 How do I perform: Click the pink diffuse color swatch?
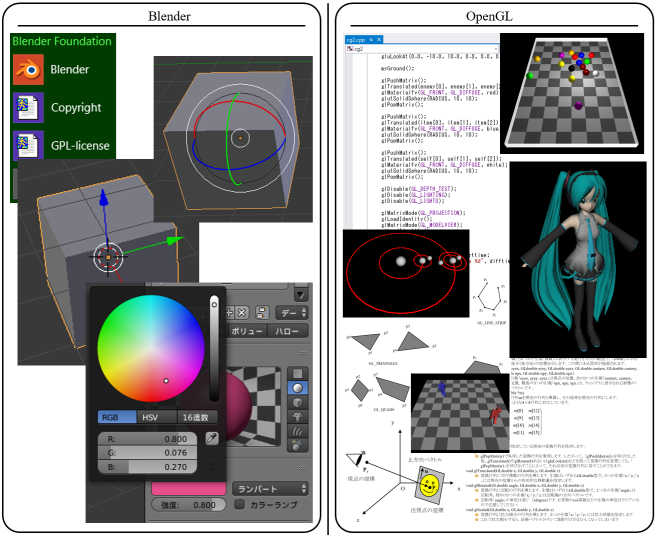click(x=189, y=488)
